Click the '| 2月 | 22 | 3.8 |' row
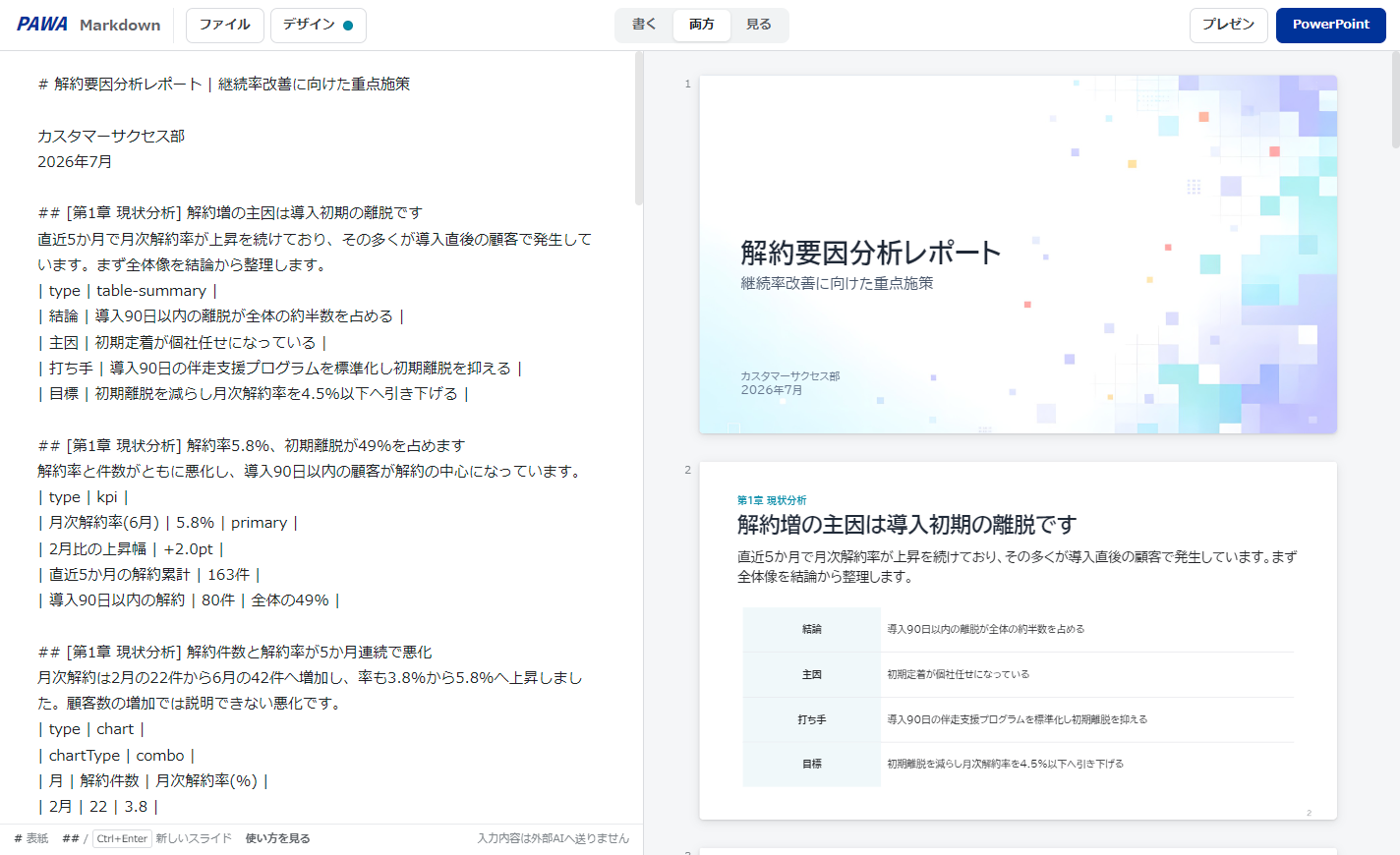1400x855 pixels. (97, 806)
